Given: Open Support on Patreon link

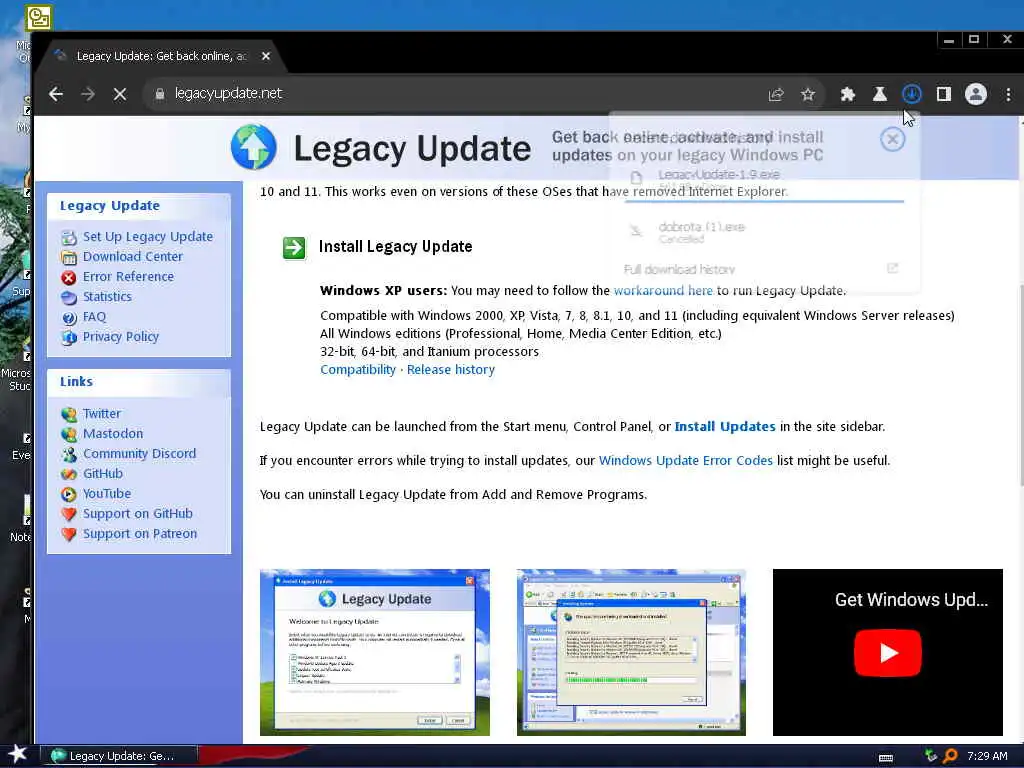Looking at the screenshot, I should point(140,534).
